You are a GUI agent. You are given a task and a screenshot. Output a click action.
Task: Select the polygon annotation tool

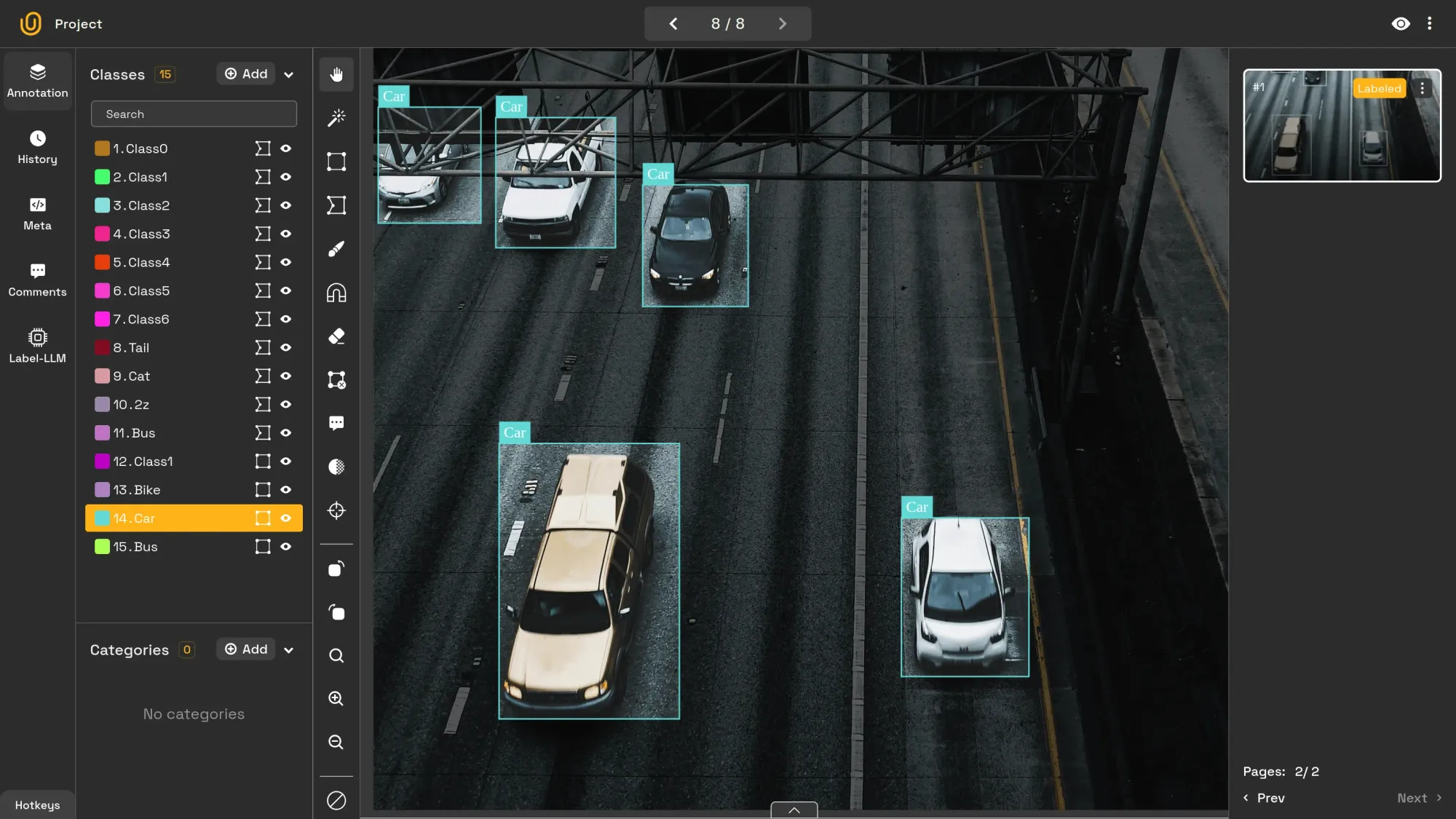(x=336, y=205)
